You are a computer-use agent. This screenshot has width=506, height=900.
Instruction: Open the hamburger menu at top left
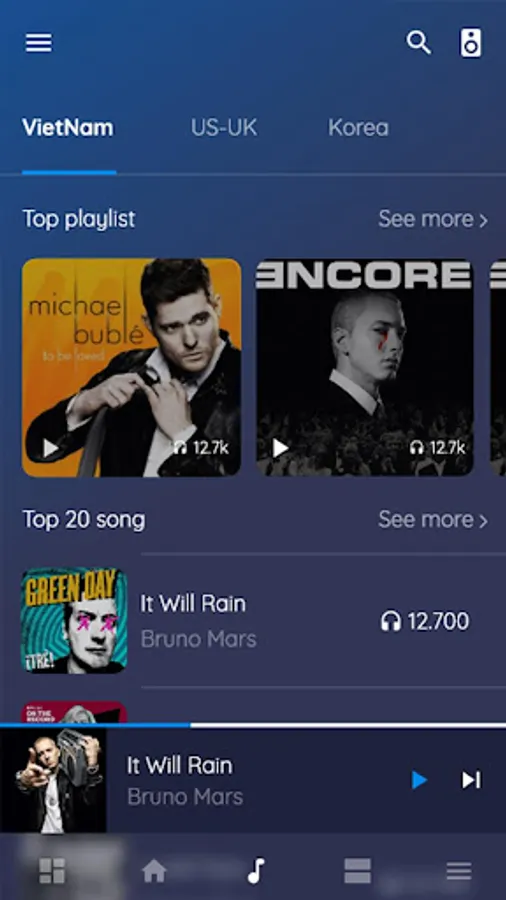[38, 42]
